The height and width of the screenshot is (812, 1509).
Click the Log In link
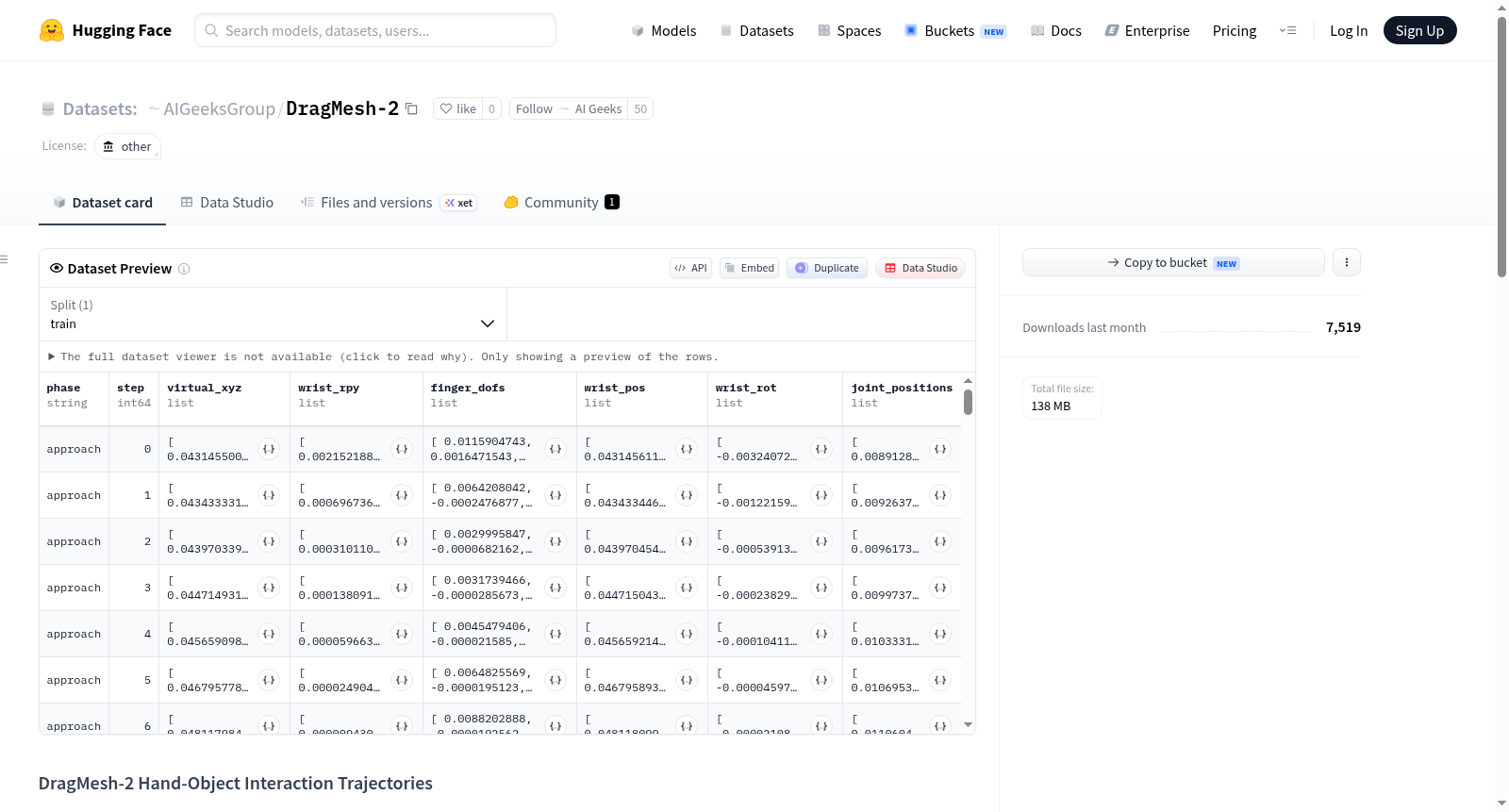coord(1349,30)
